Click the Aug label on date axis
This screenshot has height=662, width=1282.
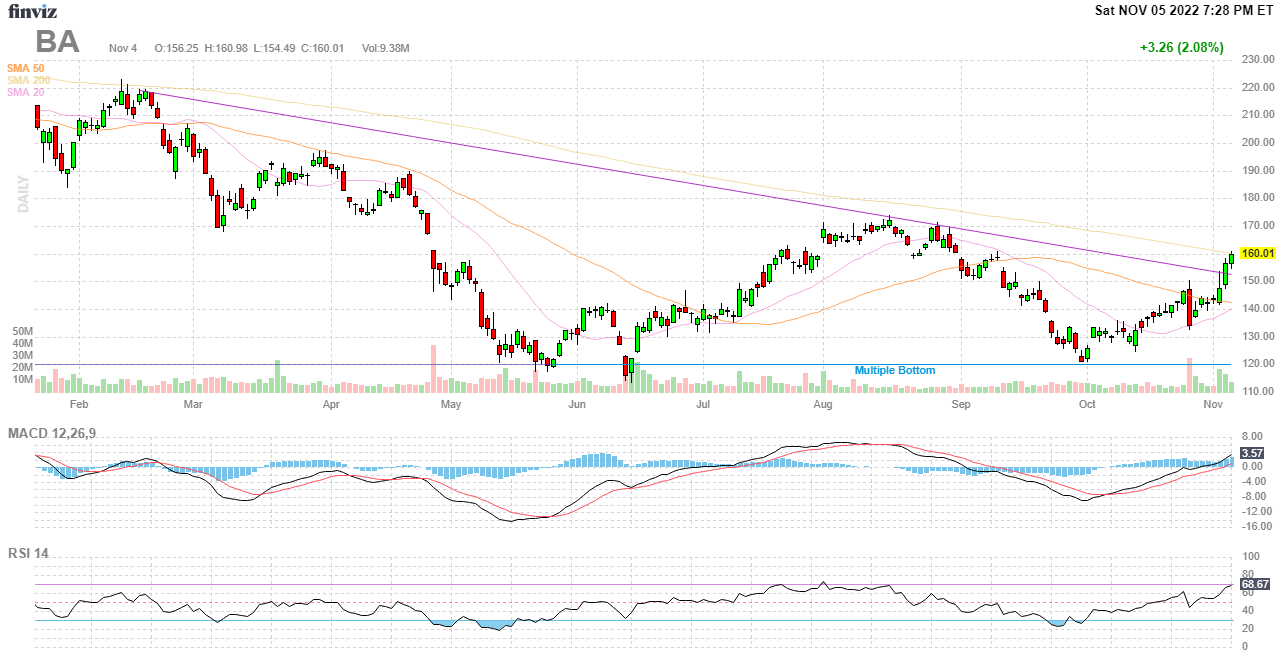tap(823, 404)
